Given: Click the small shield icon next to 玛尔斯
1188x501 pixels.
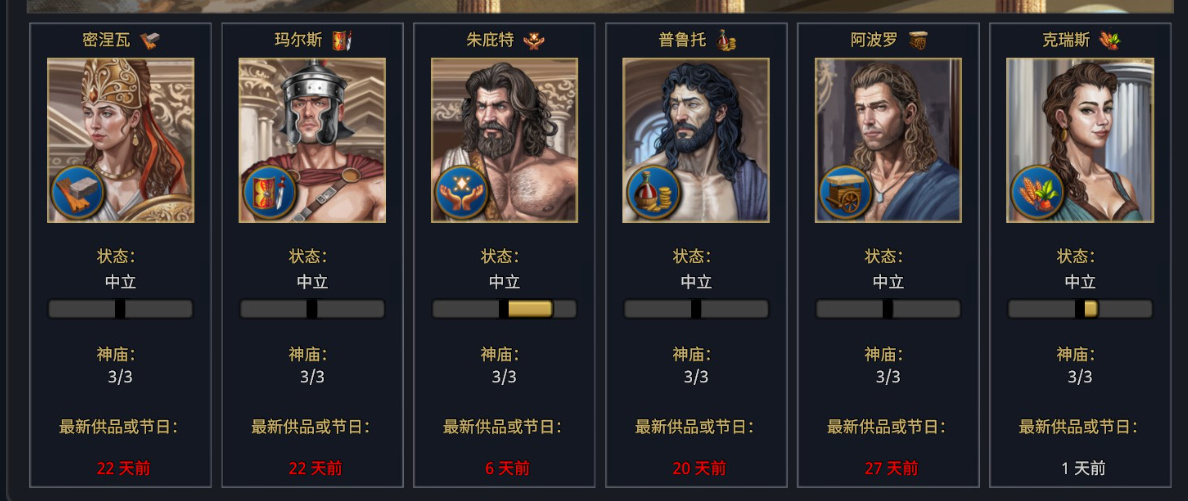Looking at the screenshot, I should [342, 40].
